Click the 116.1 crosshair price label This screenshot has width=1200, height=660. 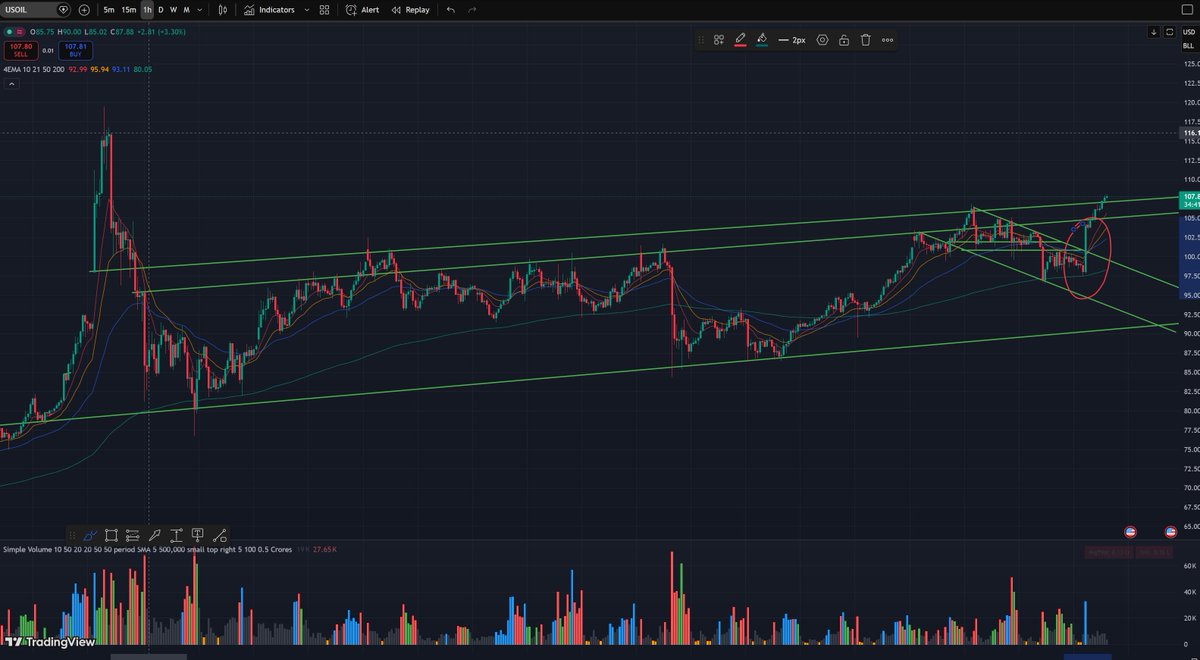(x=1190, y=133)
